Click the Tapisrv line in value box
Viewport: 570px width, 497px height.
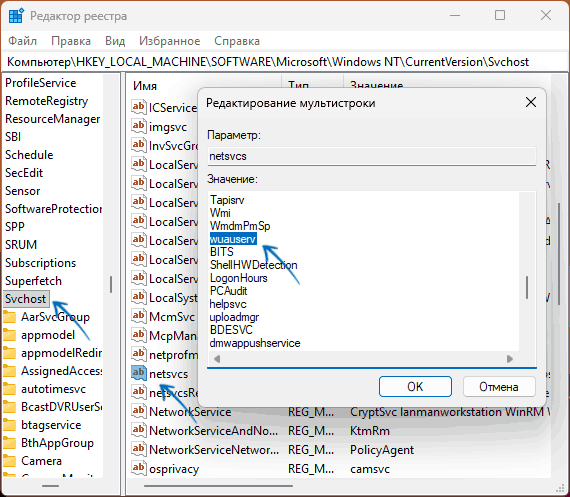[x=227, y=200]
